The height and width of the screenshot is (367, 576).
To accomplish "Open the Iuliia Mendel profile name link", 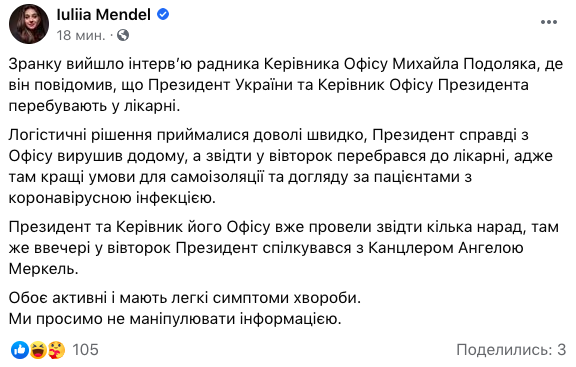I will 104,15.
